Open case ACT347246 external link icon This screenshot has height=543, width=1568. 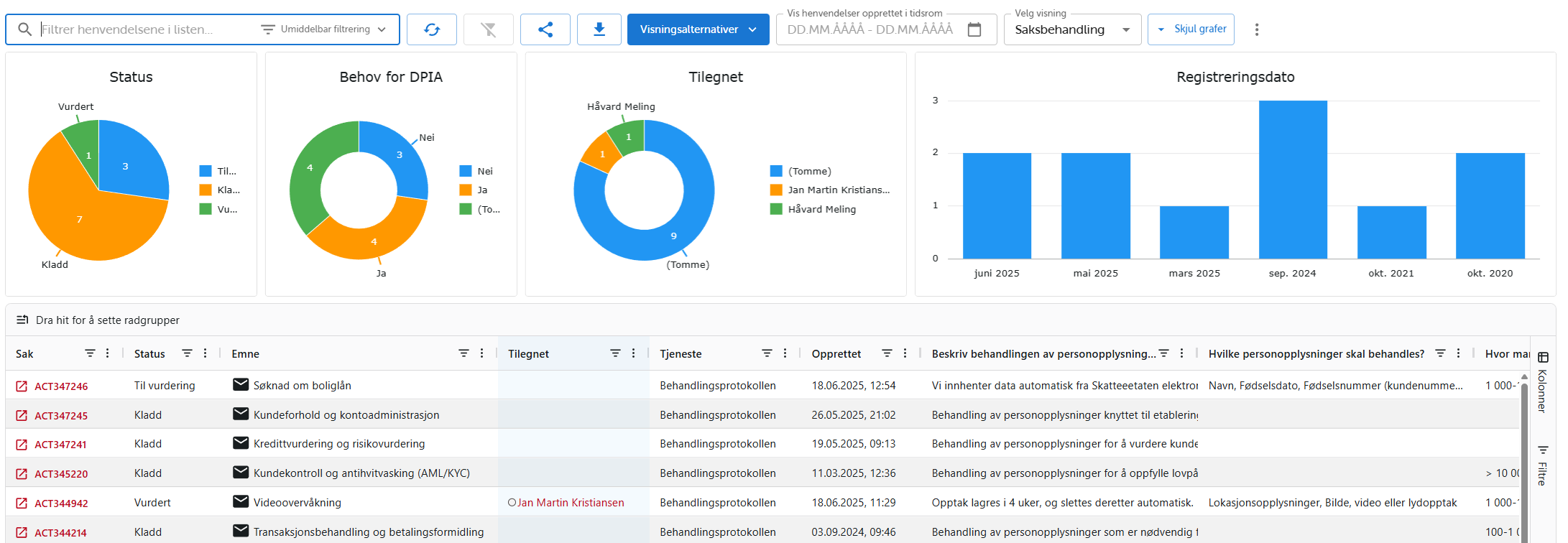pyautogui.click(x=22, y=386)
